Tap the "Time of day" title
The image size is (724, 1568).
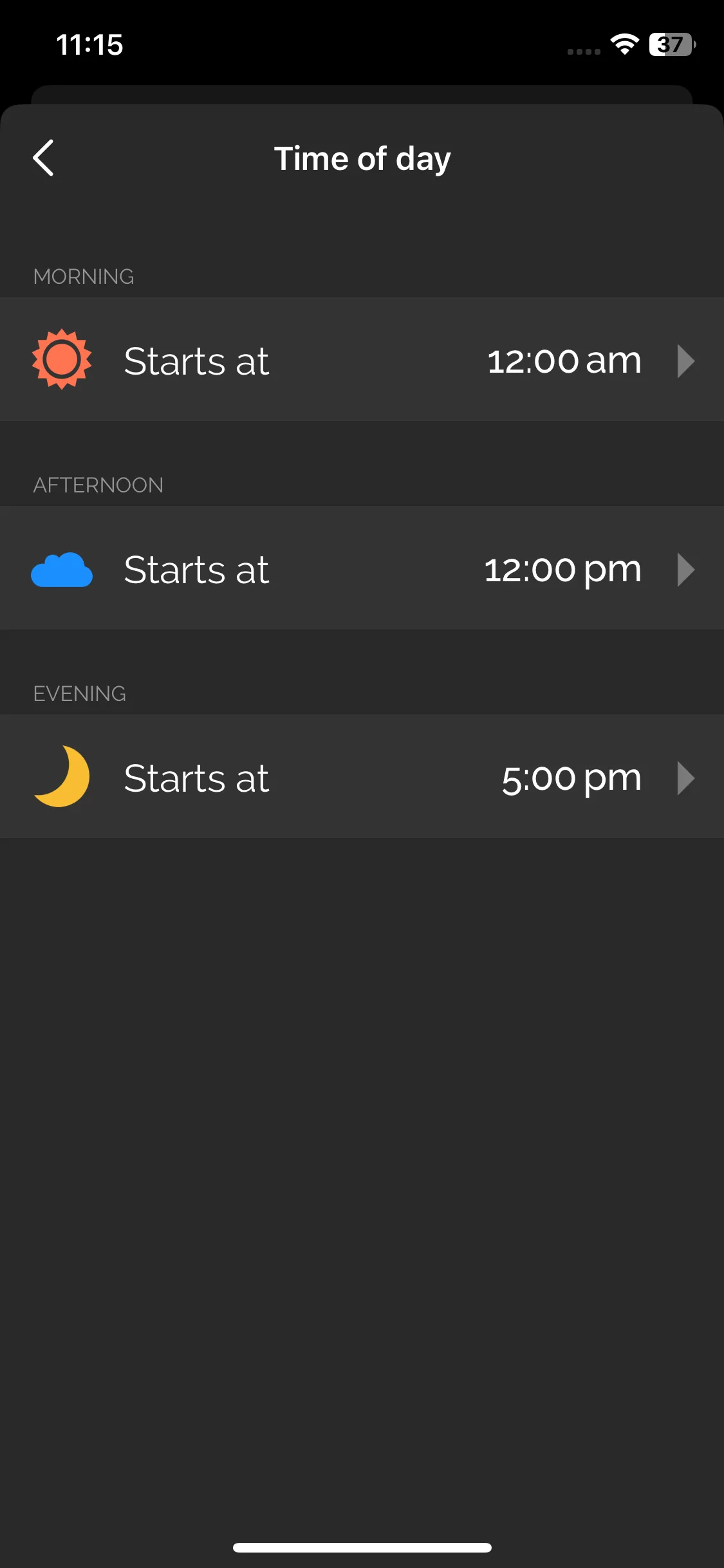click(362, 158)
